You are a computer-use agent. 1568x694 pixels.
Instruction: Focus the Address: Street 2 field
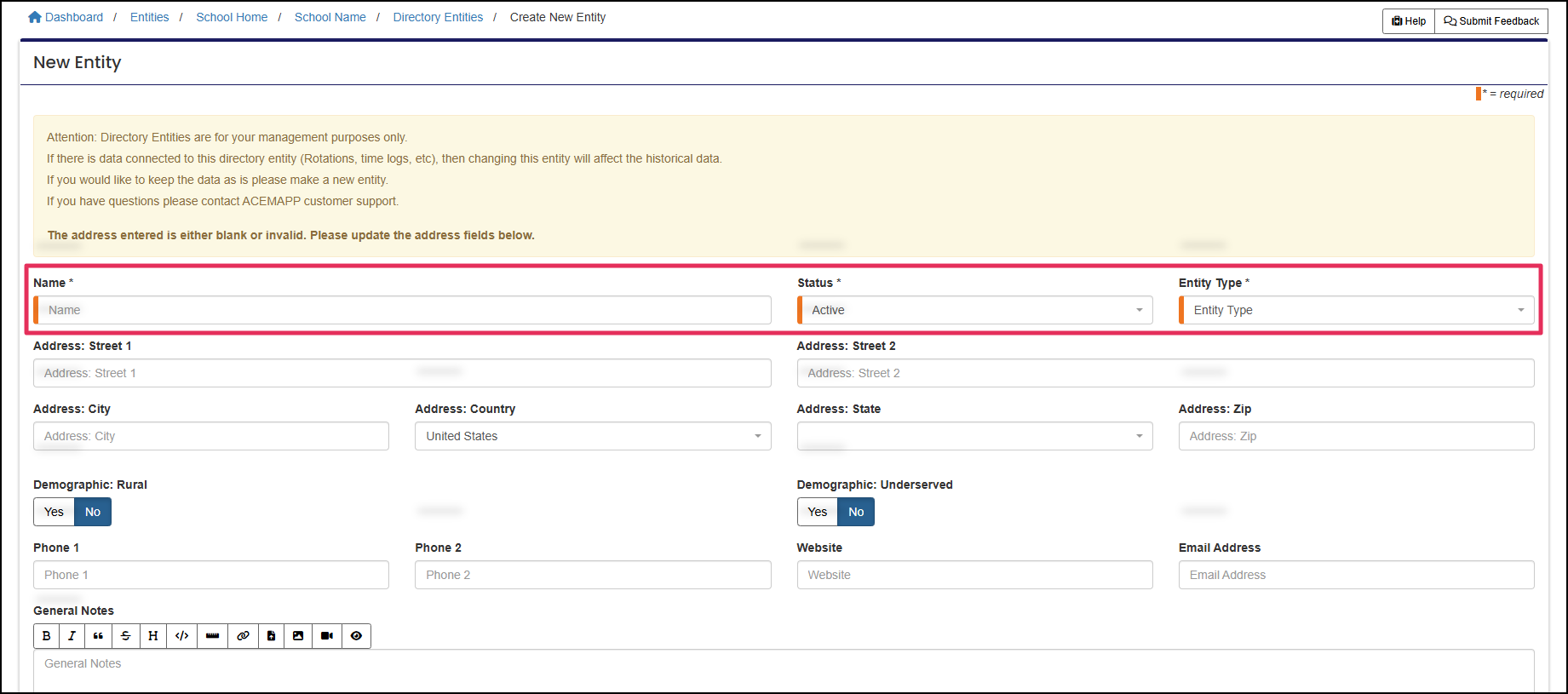pos(1166,373)
